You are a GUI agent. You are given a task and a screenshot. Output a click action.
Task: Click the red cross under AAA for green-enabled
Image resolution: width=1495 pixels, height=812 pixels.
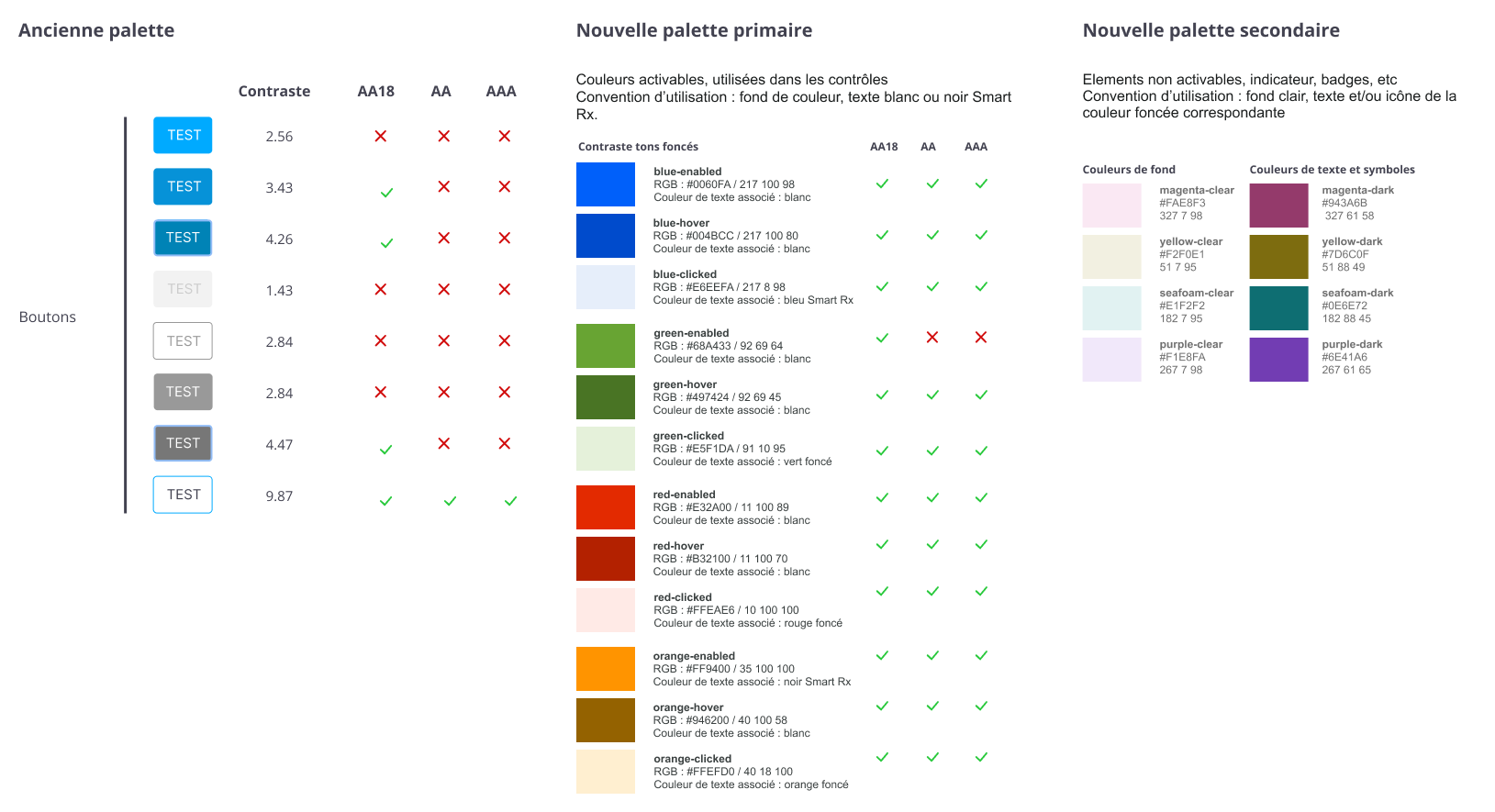coord(980,338)
